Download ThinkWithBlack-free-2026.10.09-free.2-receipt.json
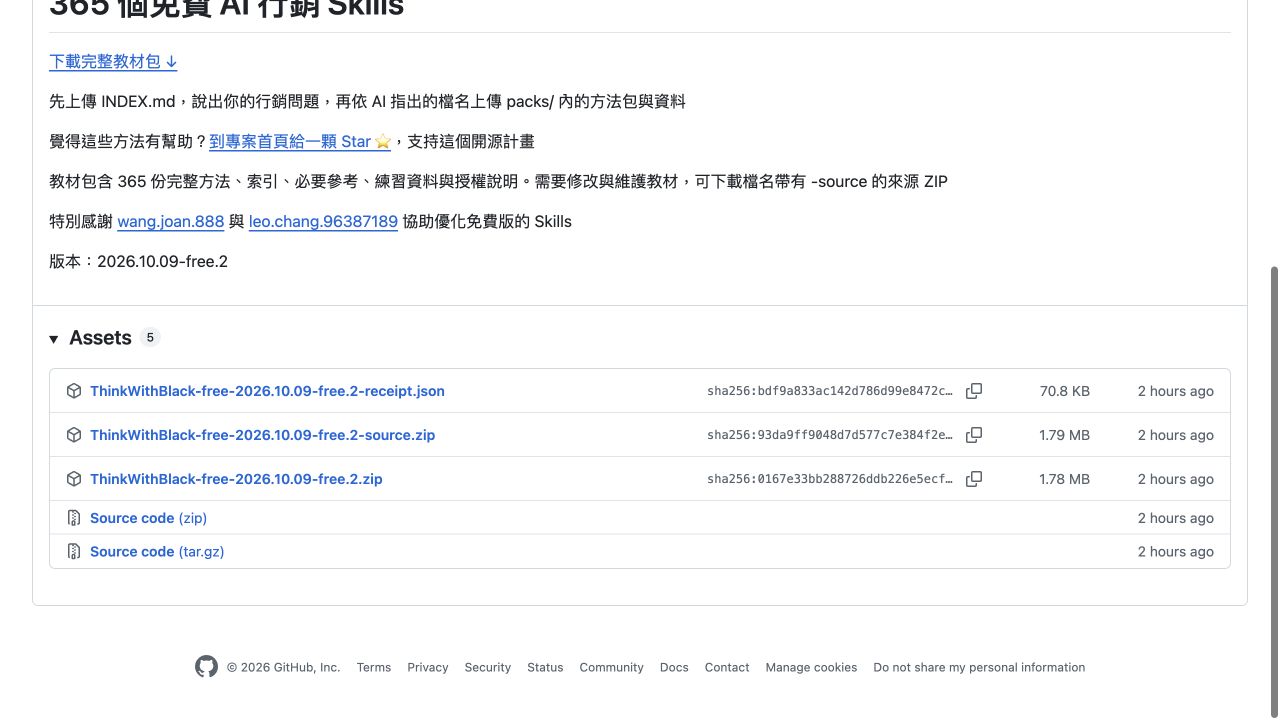 (x=267, y=391)
